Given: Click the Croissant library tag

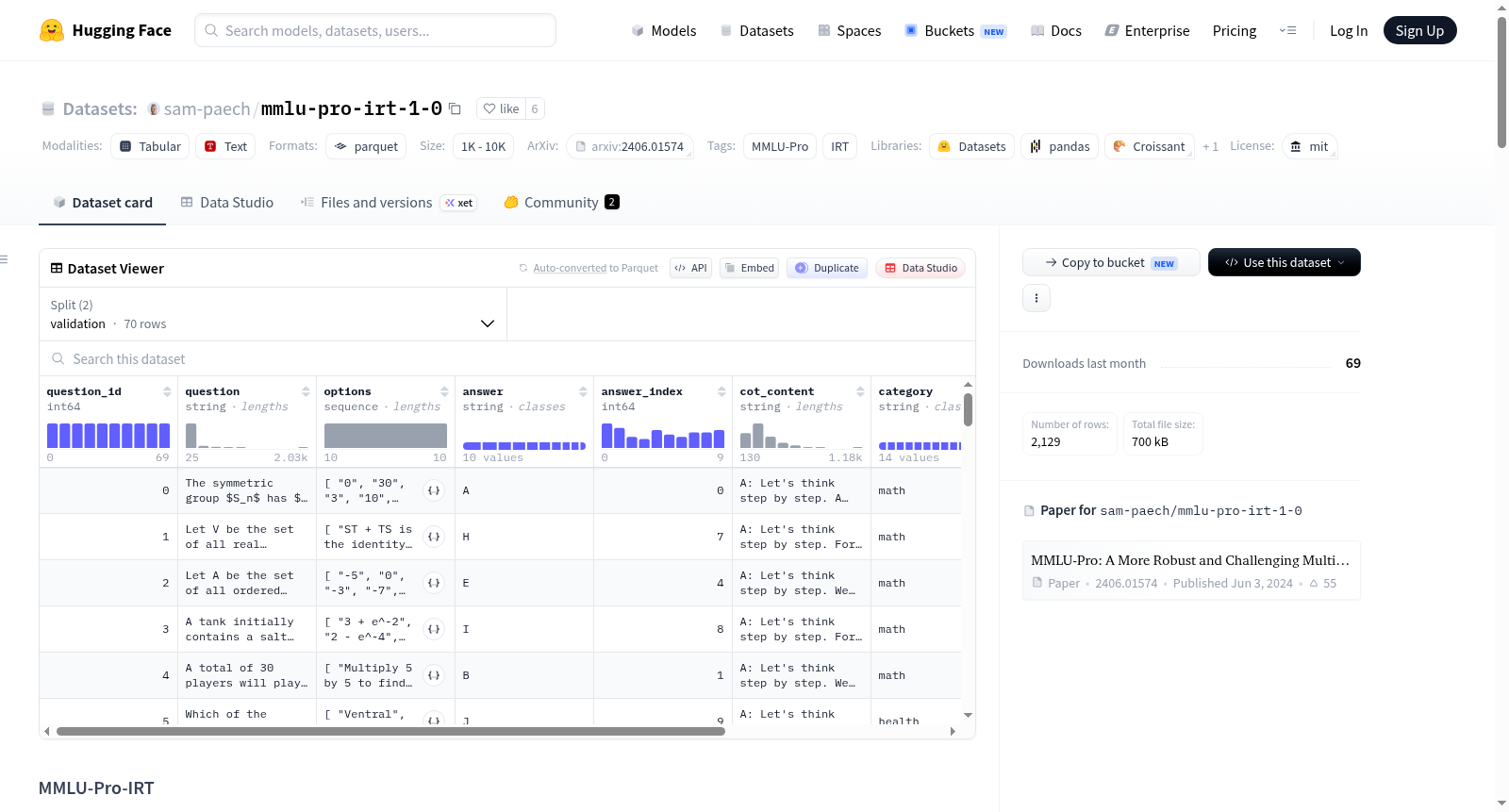Looking at the screenshot, I should click(1149, 146).
